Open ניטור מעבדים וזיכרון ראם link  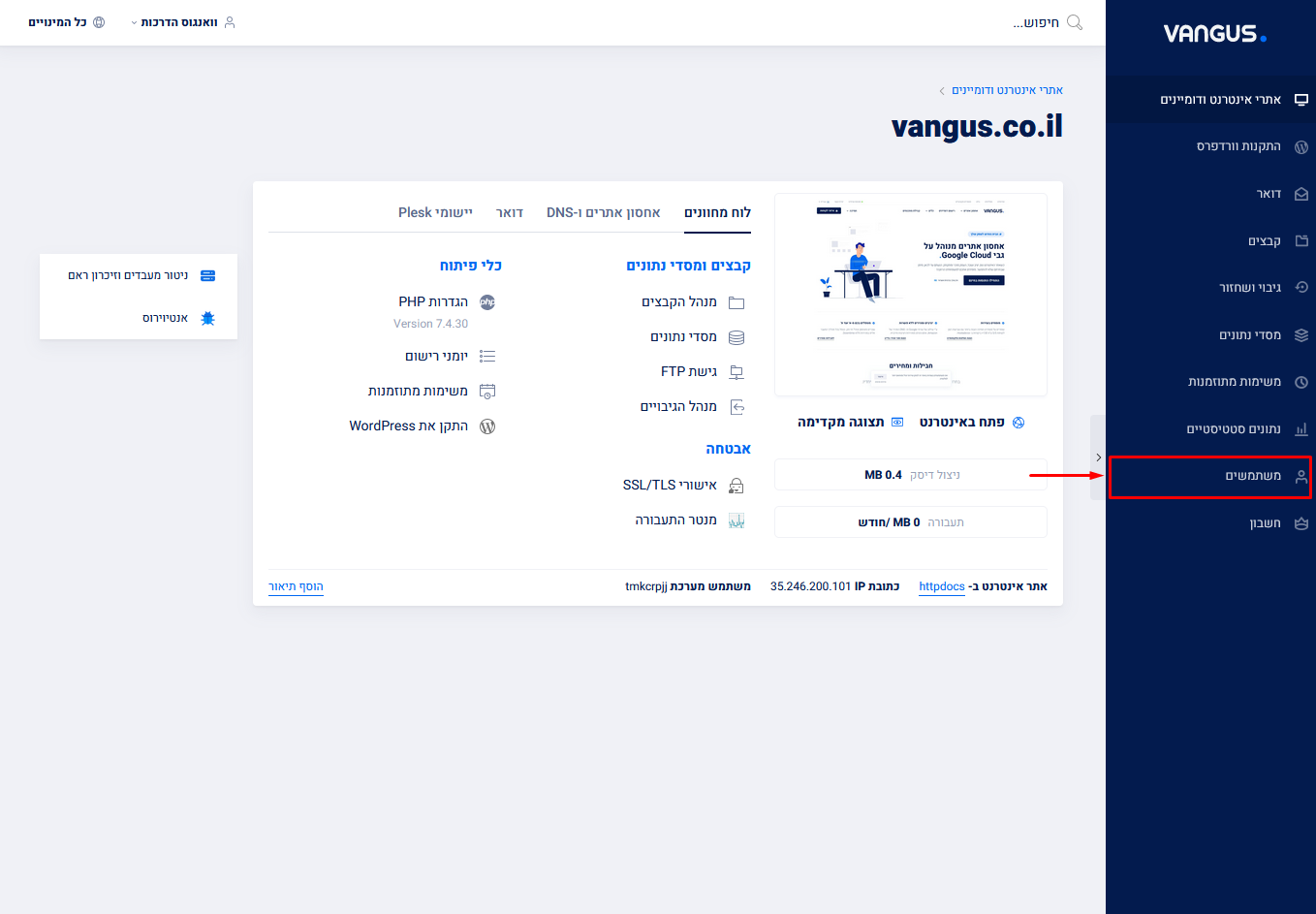128,276
